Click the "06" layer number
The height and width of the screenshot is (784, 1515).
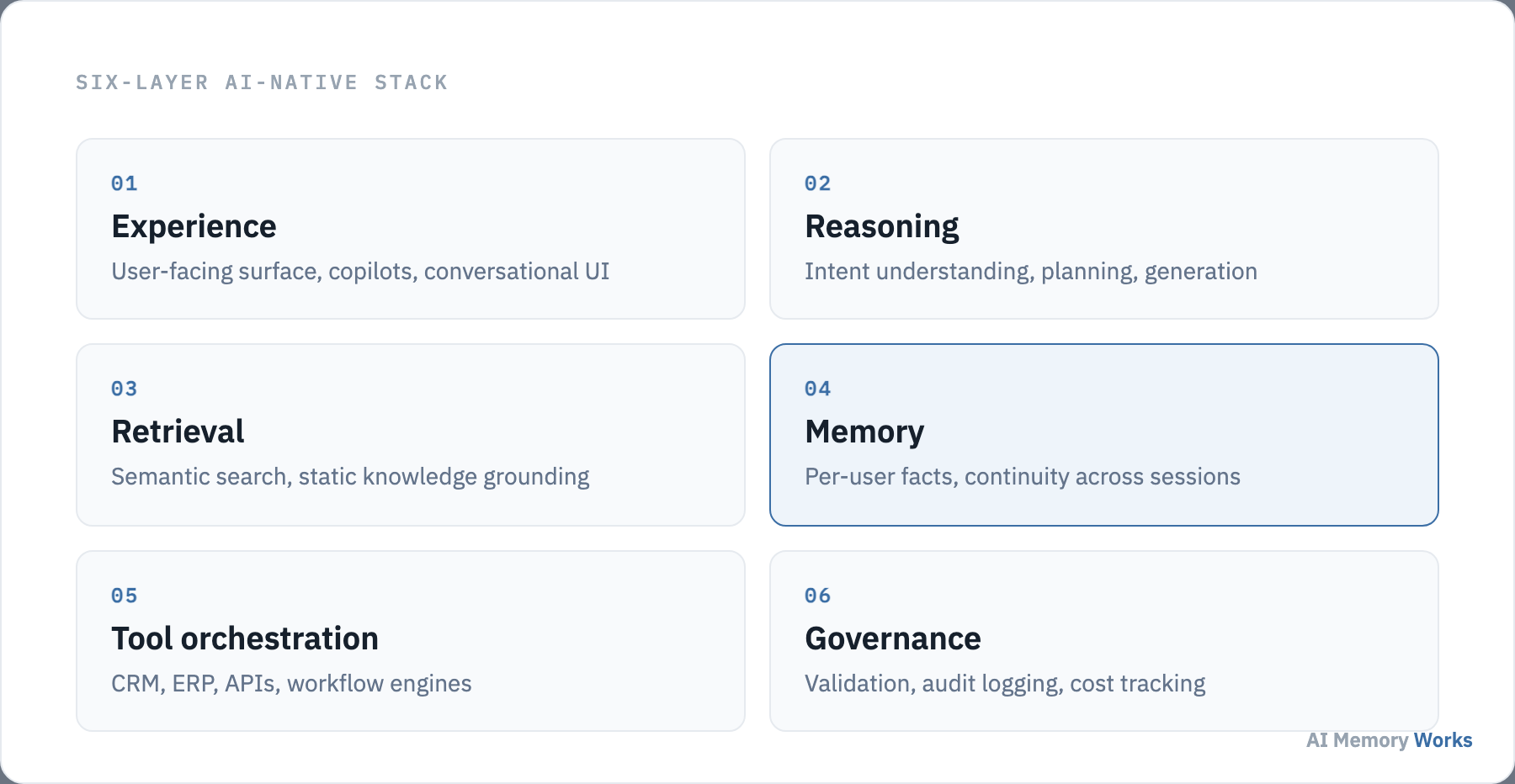click(x=818, y=596)
